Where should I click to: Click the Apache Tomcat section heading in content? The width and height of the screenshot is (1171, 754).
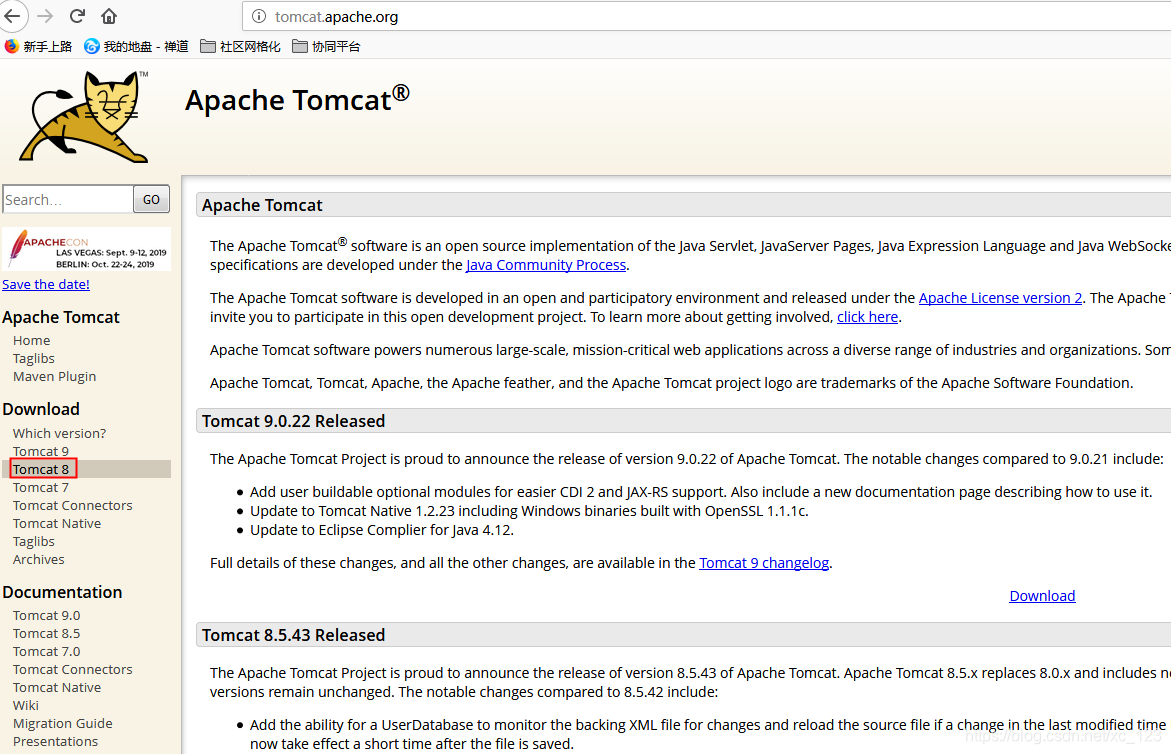pos(262,205)
